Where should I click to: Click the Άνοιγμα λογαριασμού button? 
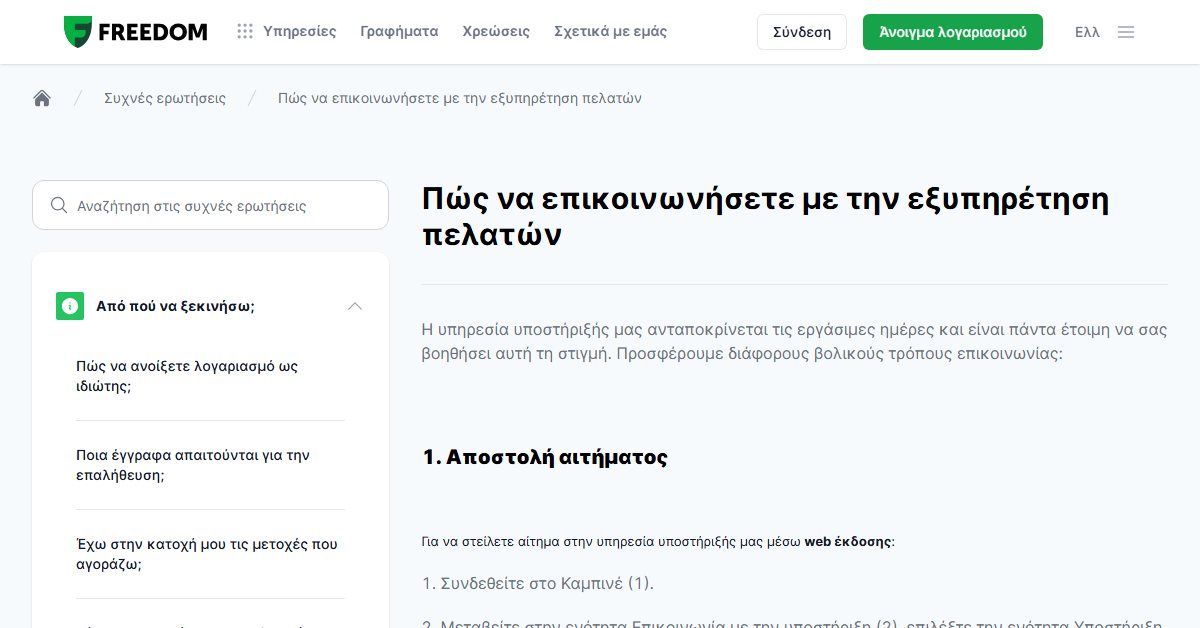pyautogui.click(x=953, y=32)
